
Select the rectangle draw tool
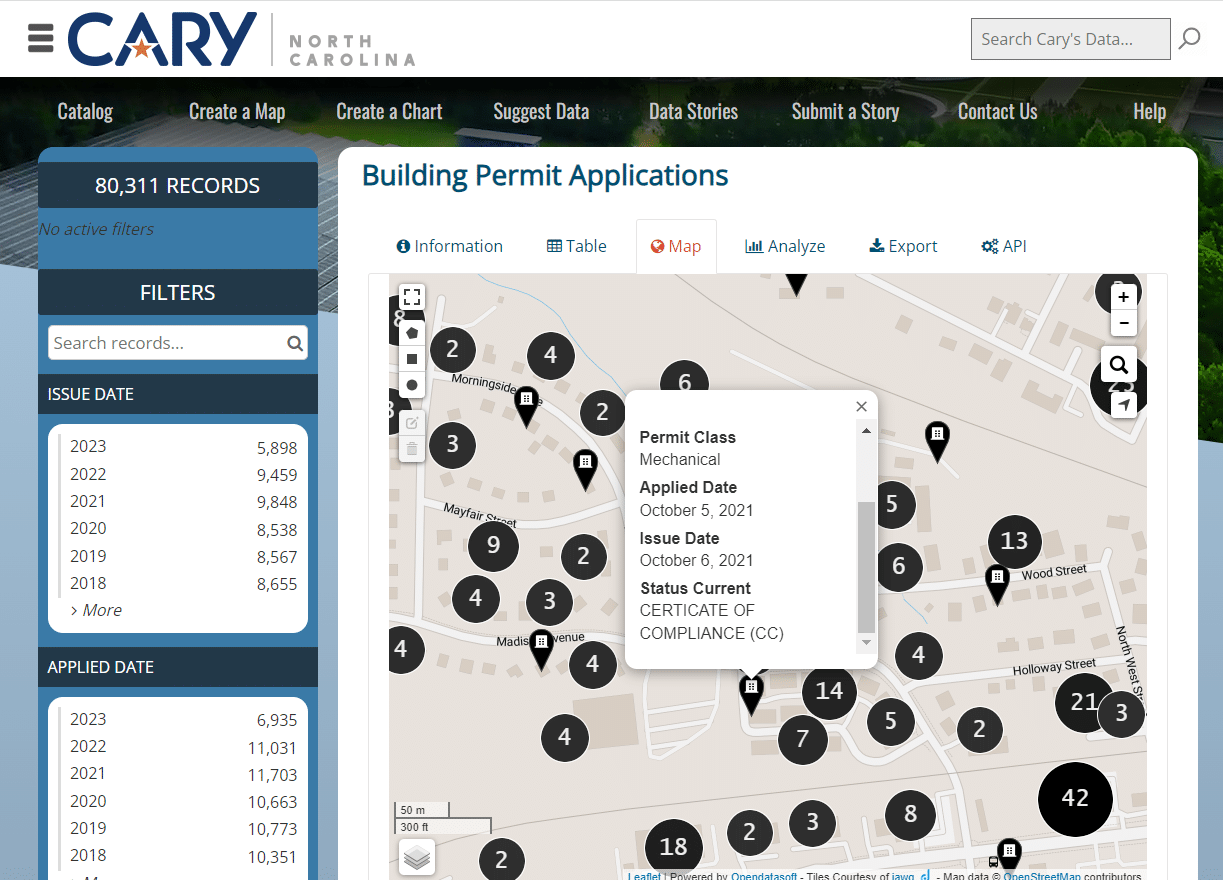412,359
